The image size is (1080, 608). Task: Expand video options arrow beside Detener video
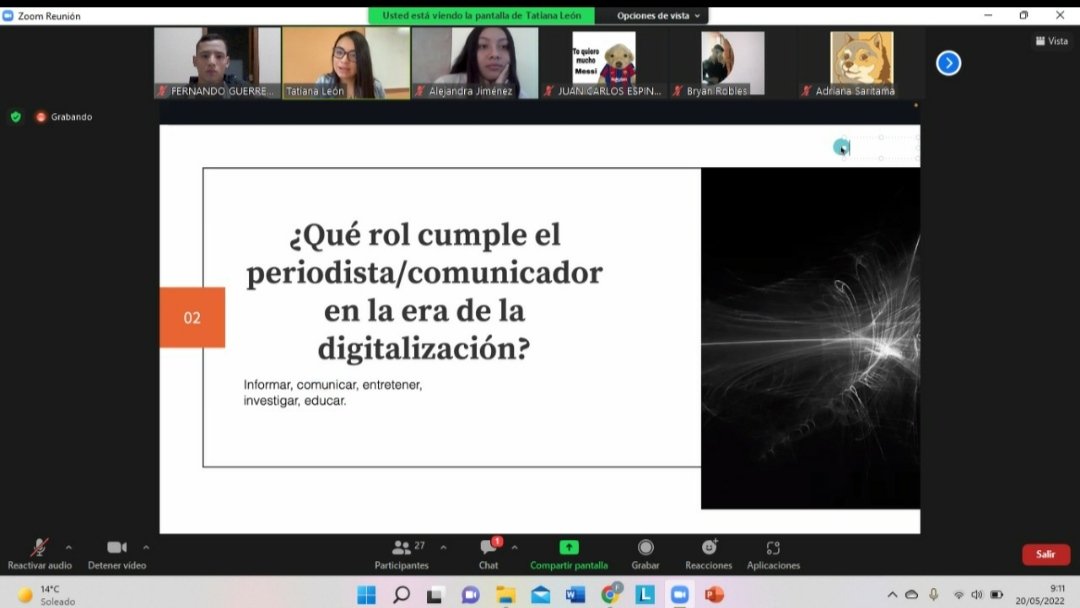point(146,548)
